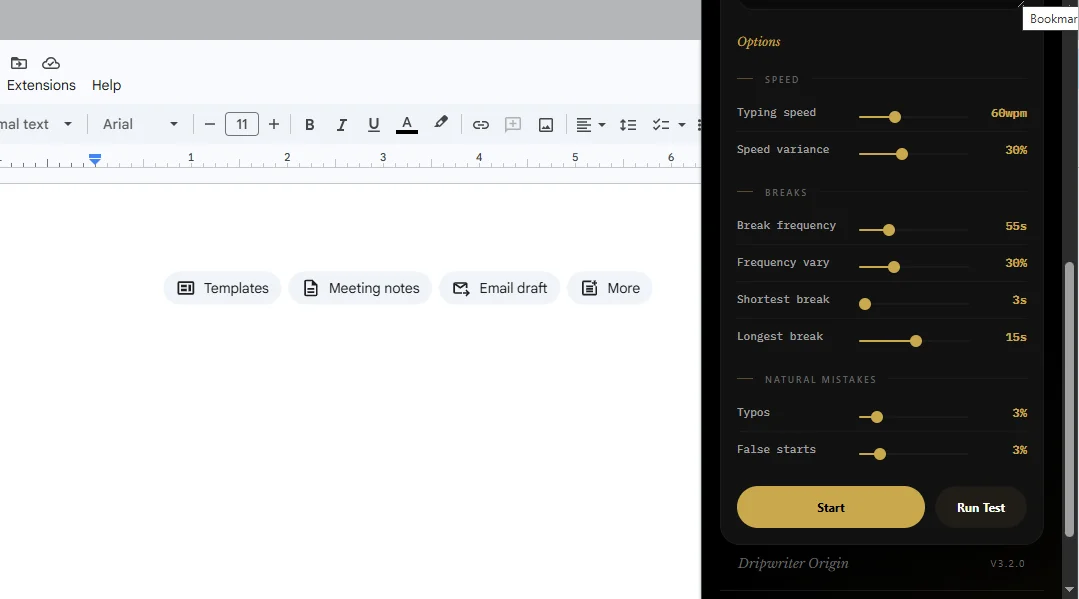Image resolution: width=1079 pixels, height=599 pixels.
Task: Click the Start button
Action: click(831, 507)
